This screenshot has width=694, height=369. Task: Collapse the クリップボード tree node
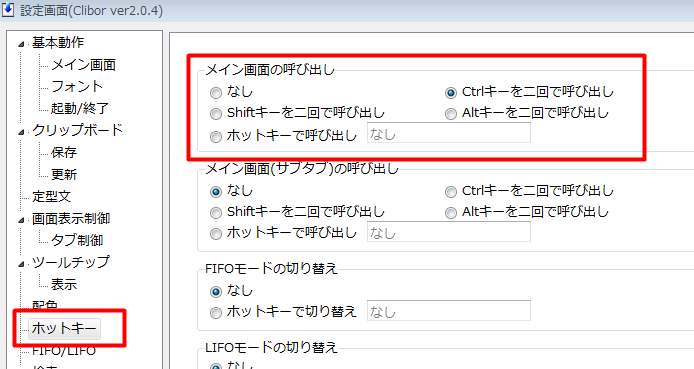pos(21,132)
